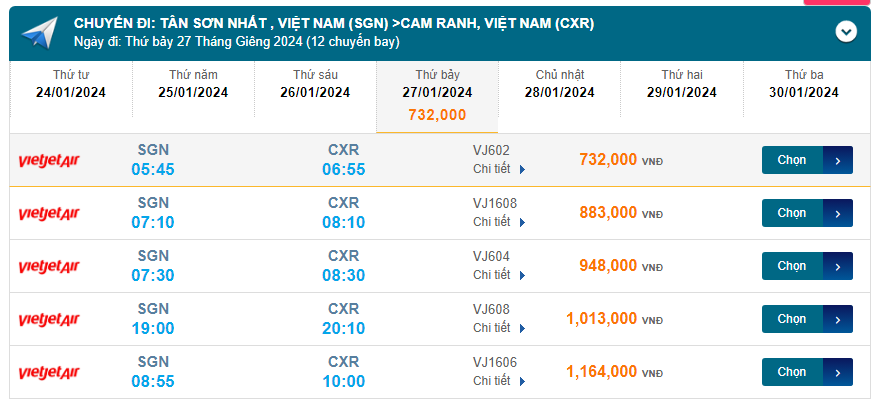Click VietJet Air logo for flight VJ1606
Viewport: 873px width, 412px height.
click(49, 372)
